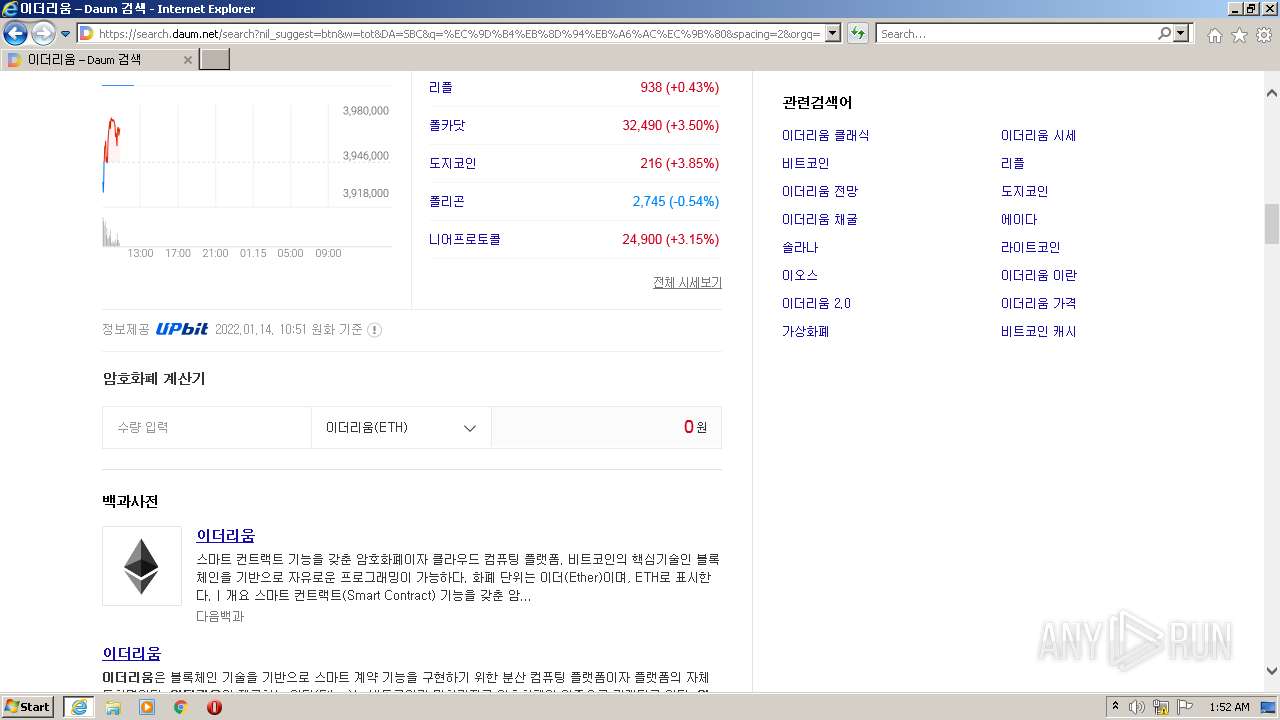This screenshot has width=1280, height=720.
Task: Click related search 비트코인 캐시
Action: pyautogui.click(x=1038, y=331)
